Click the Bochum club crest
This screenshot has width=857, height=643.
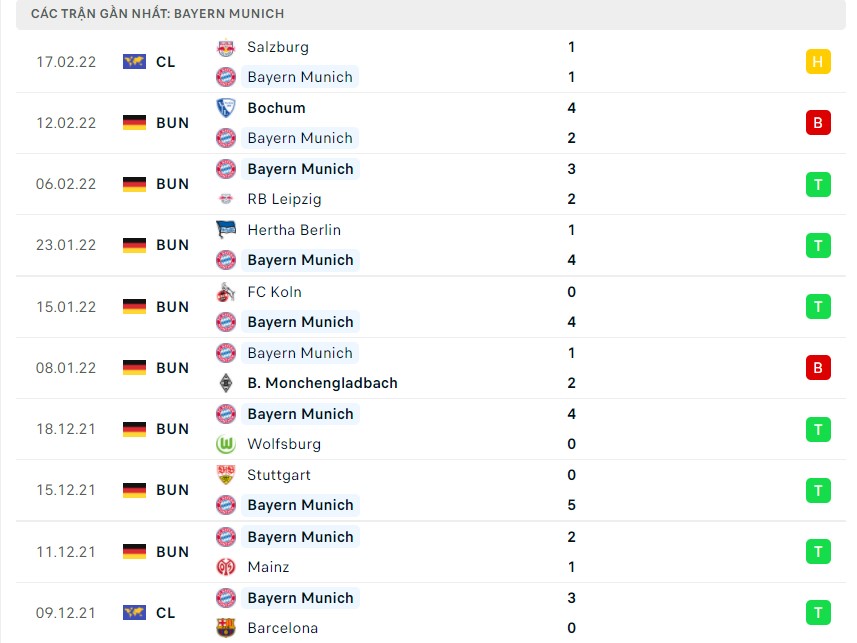(x=226, y=108)
